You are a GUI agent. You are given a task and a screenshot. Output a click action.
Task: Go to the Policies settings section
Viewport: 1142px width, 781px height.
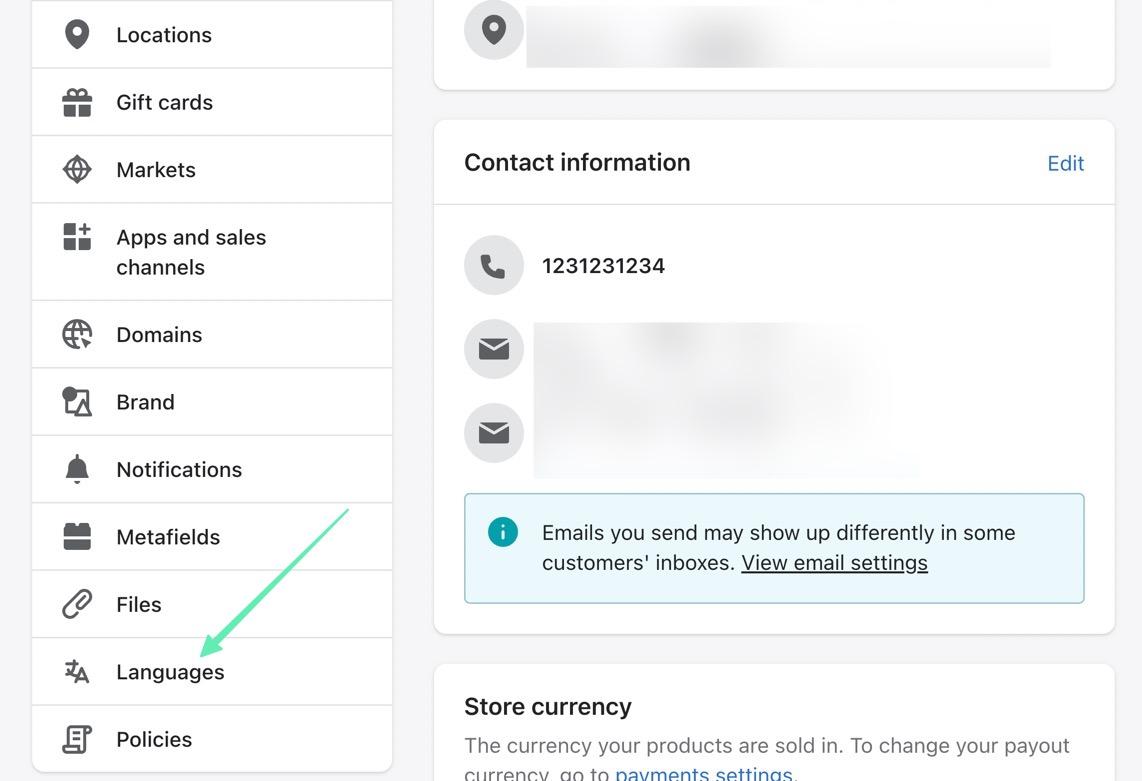click(154, 739)
